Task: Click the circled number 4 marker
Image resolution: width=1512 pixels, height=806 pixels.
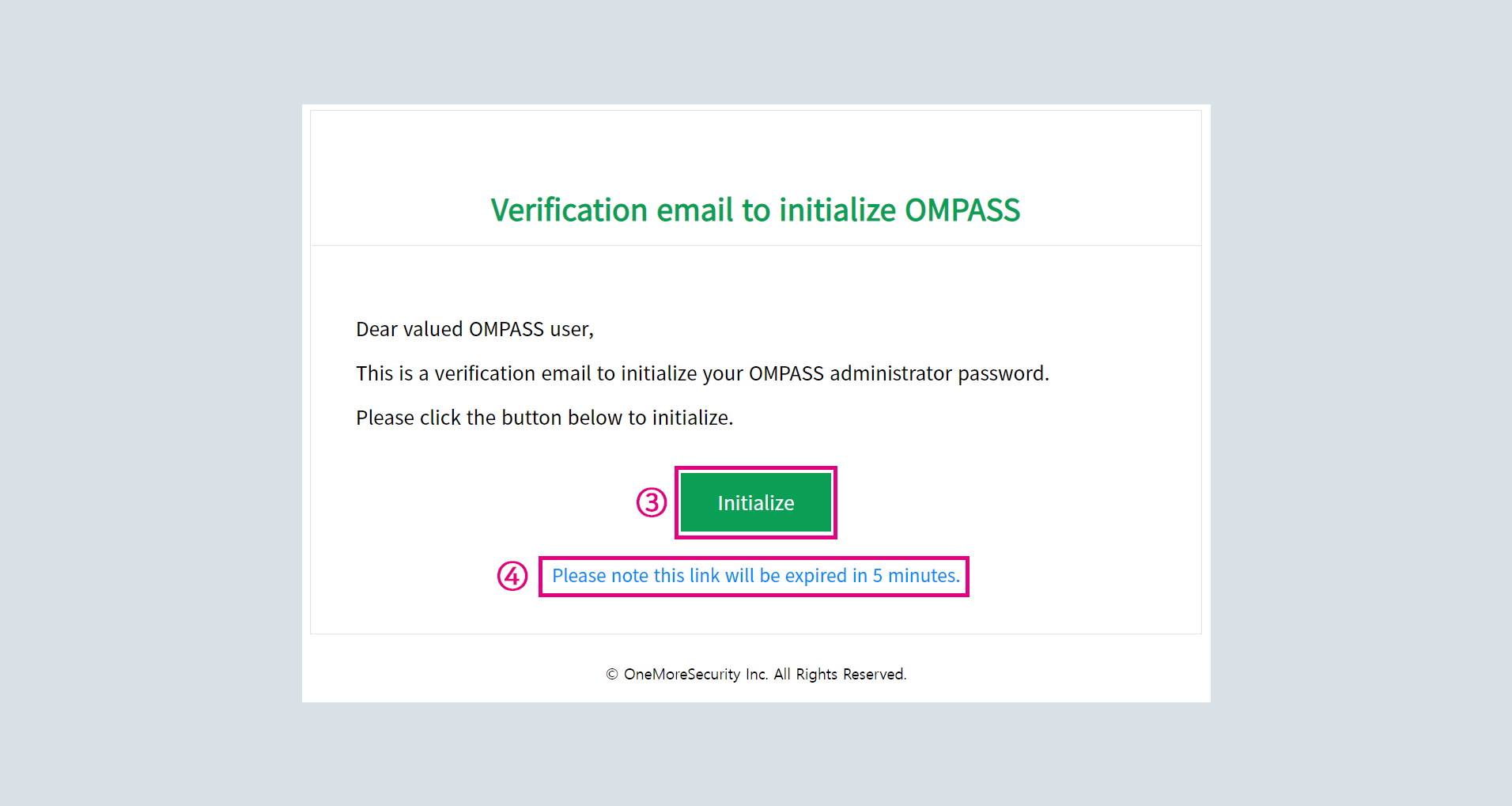Action: tap(512, 576)
